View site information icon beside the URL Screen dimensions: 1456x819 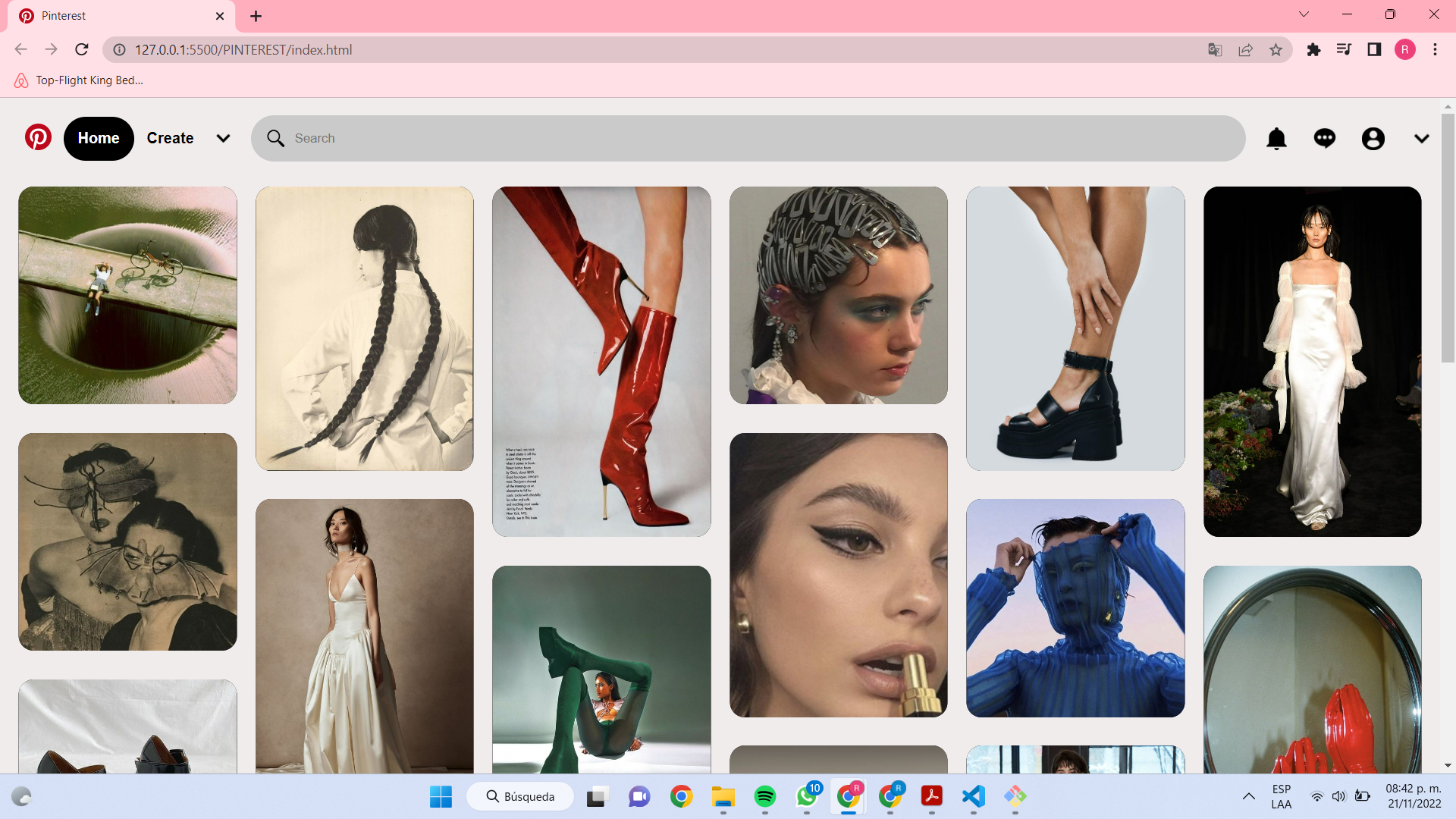coord(119,50)
